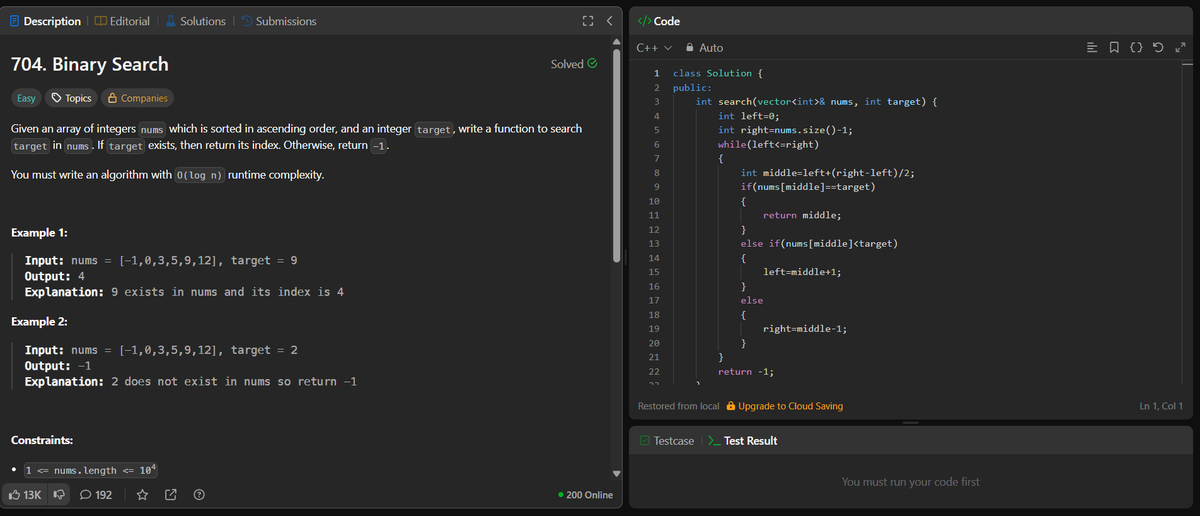This screenshot has width=1200, height=516.
Task: Click the Restored from local text
Action: pyautogui.click(x=679, y=406)
